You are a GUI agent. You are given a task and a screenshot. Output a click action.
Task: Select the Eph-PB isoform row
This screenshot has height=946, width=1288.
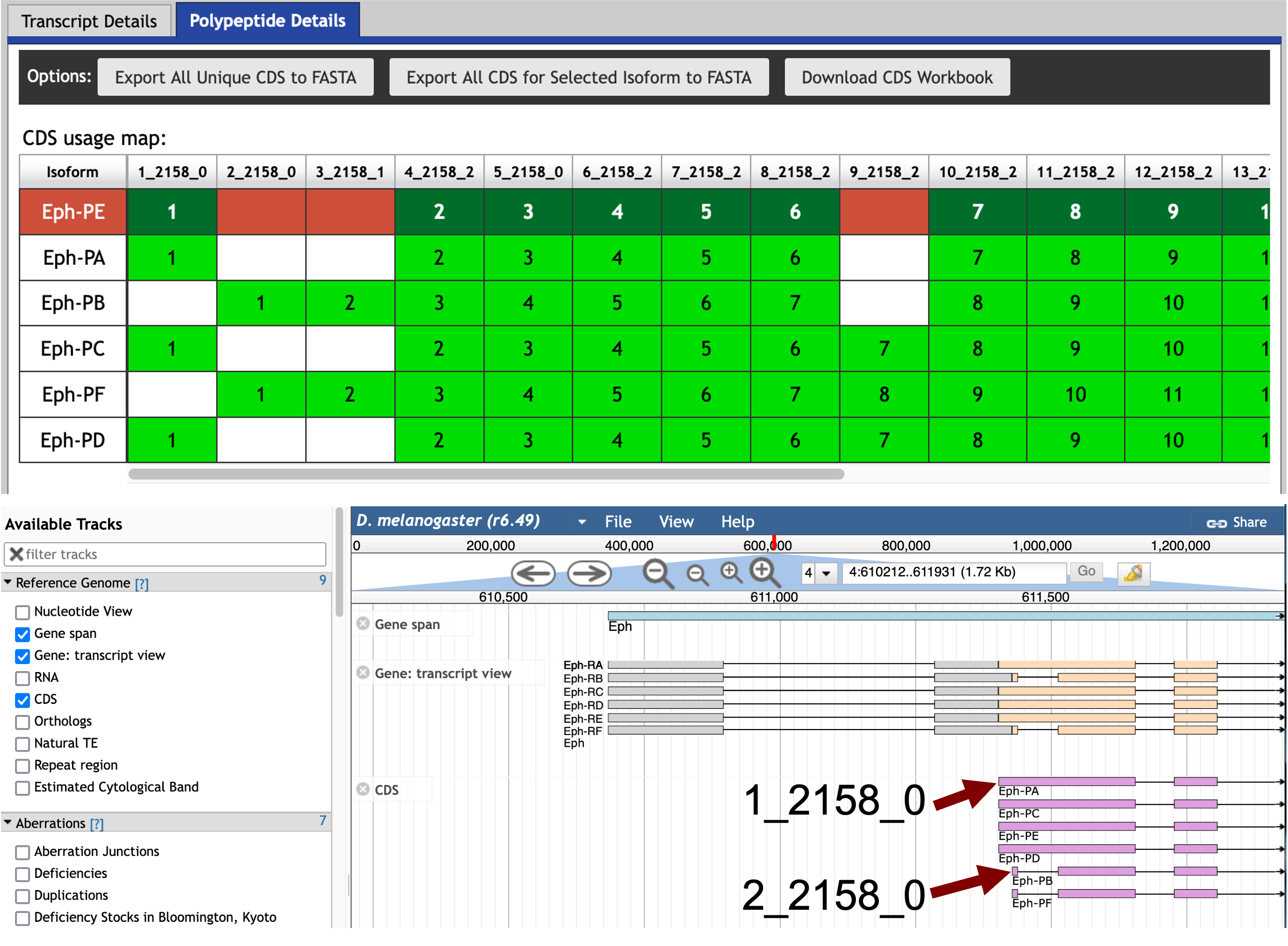73,303
